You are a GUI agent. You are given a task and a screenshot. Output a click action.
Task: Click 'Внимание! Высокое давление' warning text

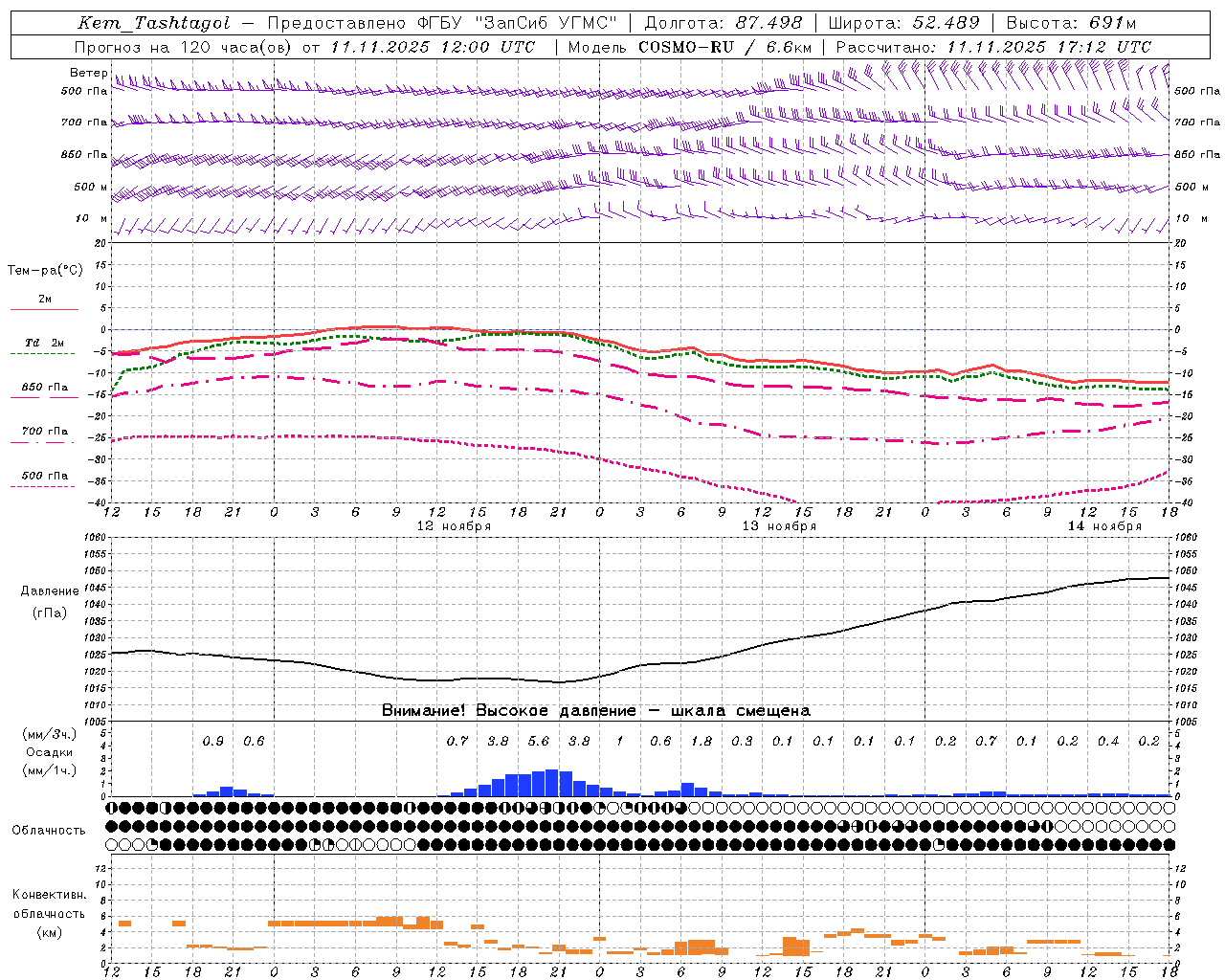508,711
